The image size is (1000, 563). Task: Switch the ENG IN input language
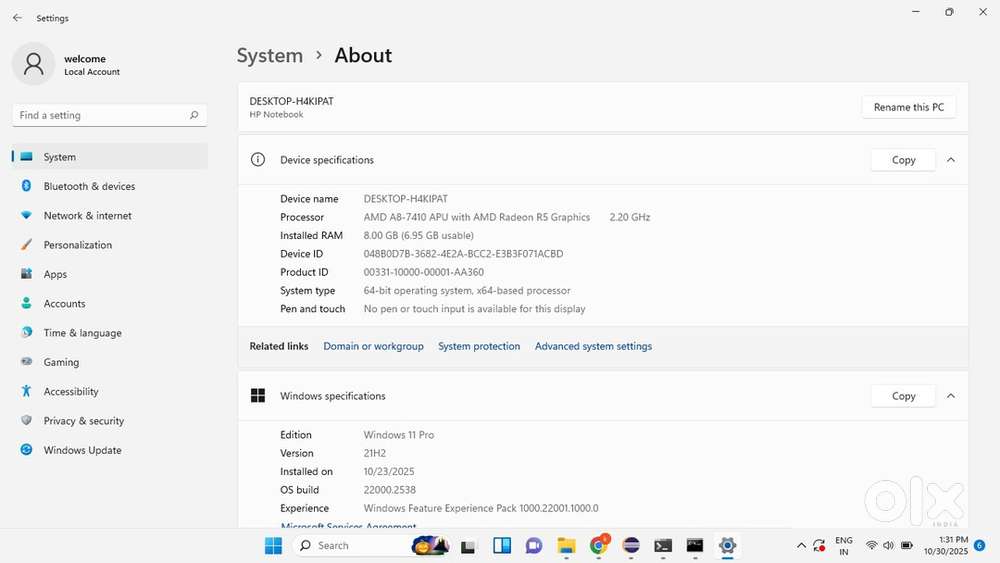844,546
